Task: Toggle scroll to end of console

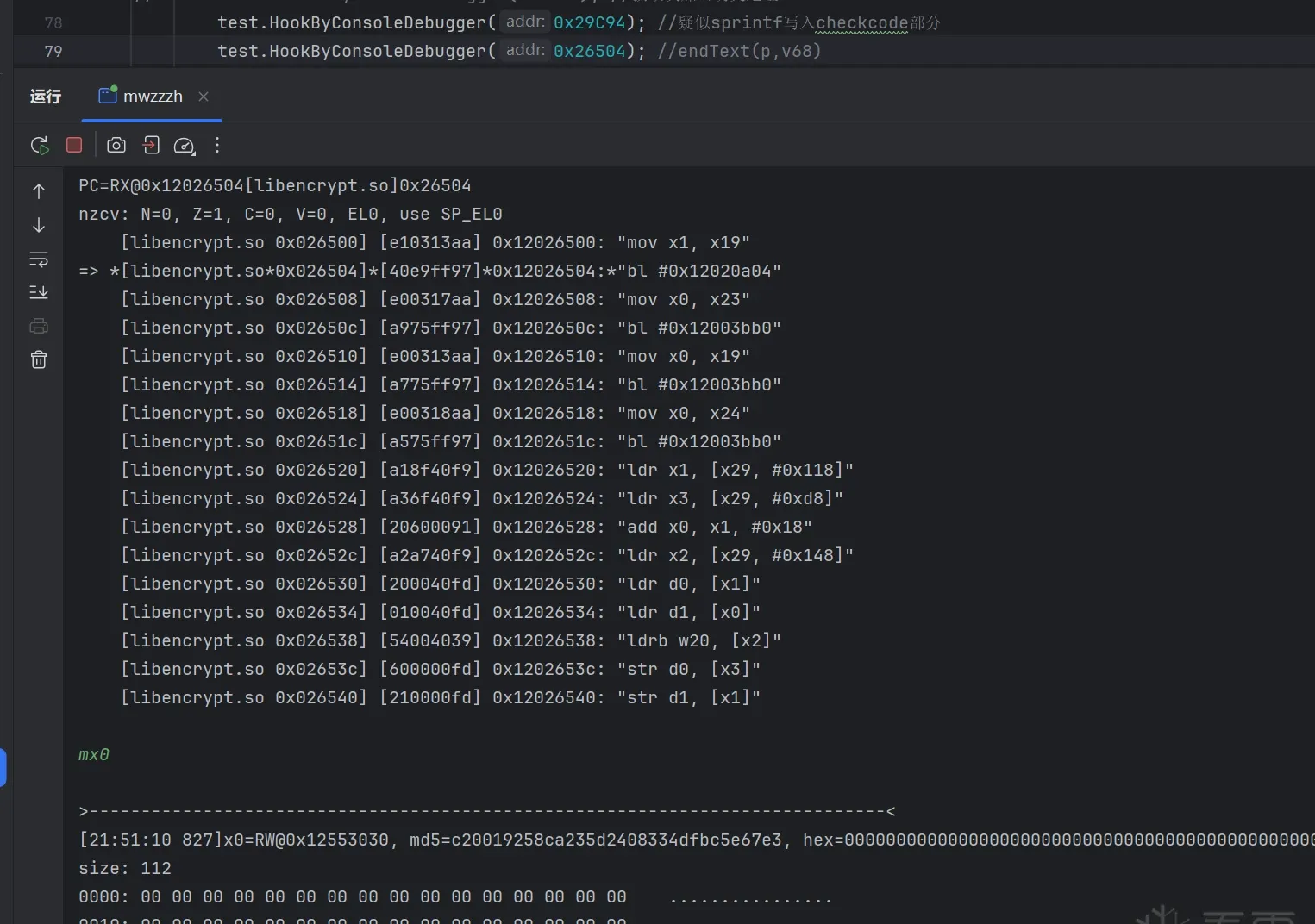Action: (39, 292)
